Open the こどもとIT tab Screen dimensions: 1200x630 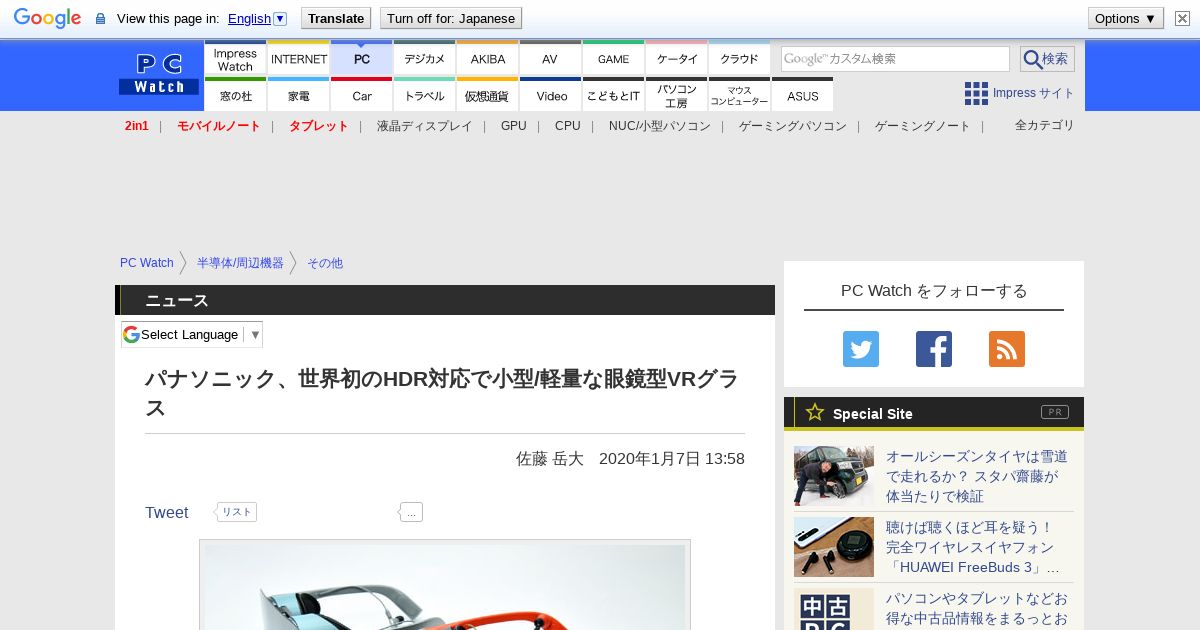613,95
